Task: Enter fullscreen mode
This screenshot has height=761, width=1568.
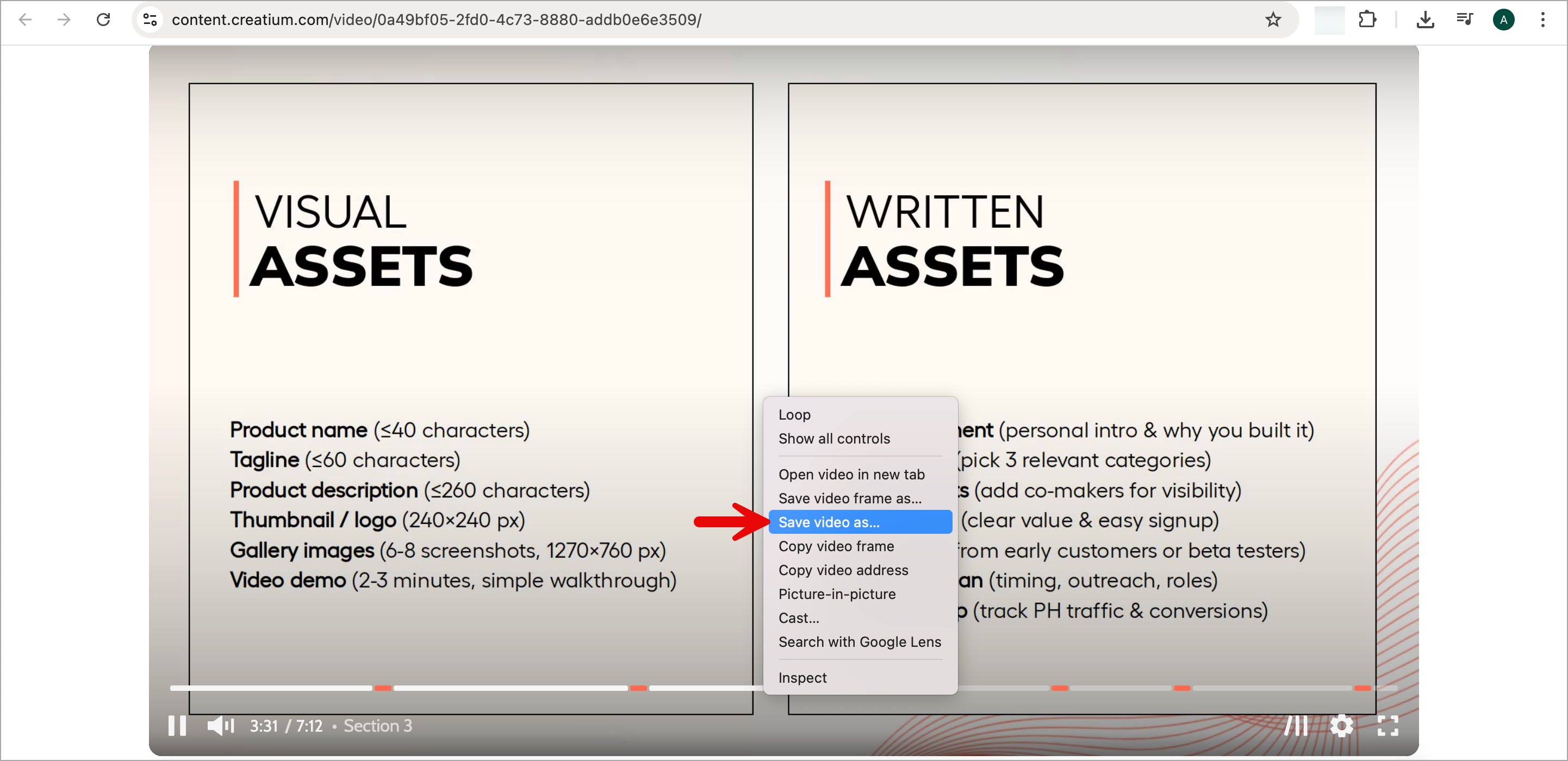Action: point(1387,726)
